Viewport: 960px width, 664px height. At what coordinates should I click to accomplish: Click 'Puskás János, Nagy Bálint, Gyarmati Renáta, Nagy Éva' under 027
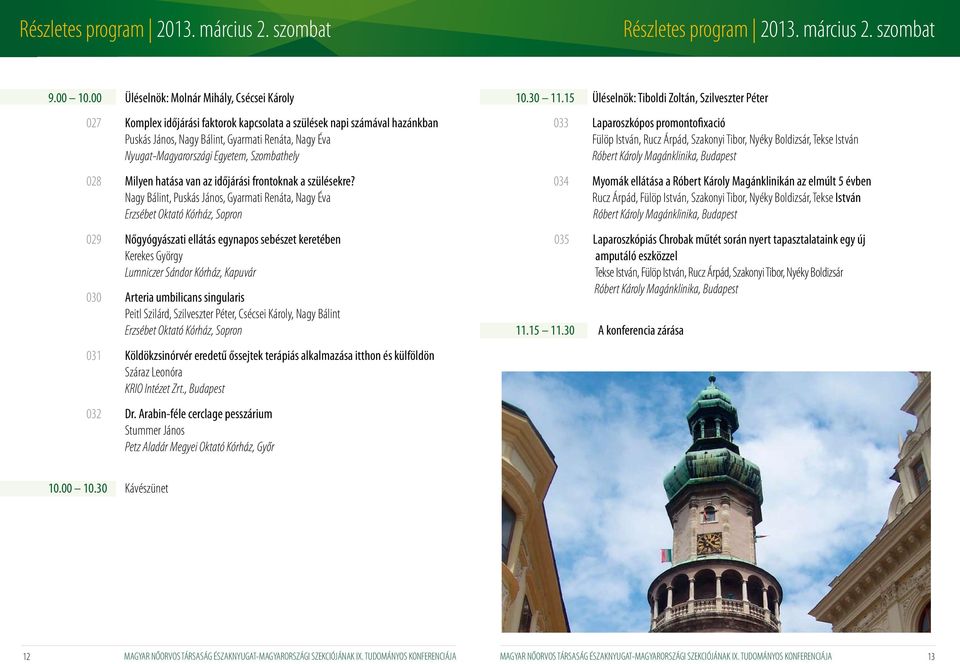(228, 140)
